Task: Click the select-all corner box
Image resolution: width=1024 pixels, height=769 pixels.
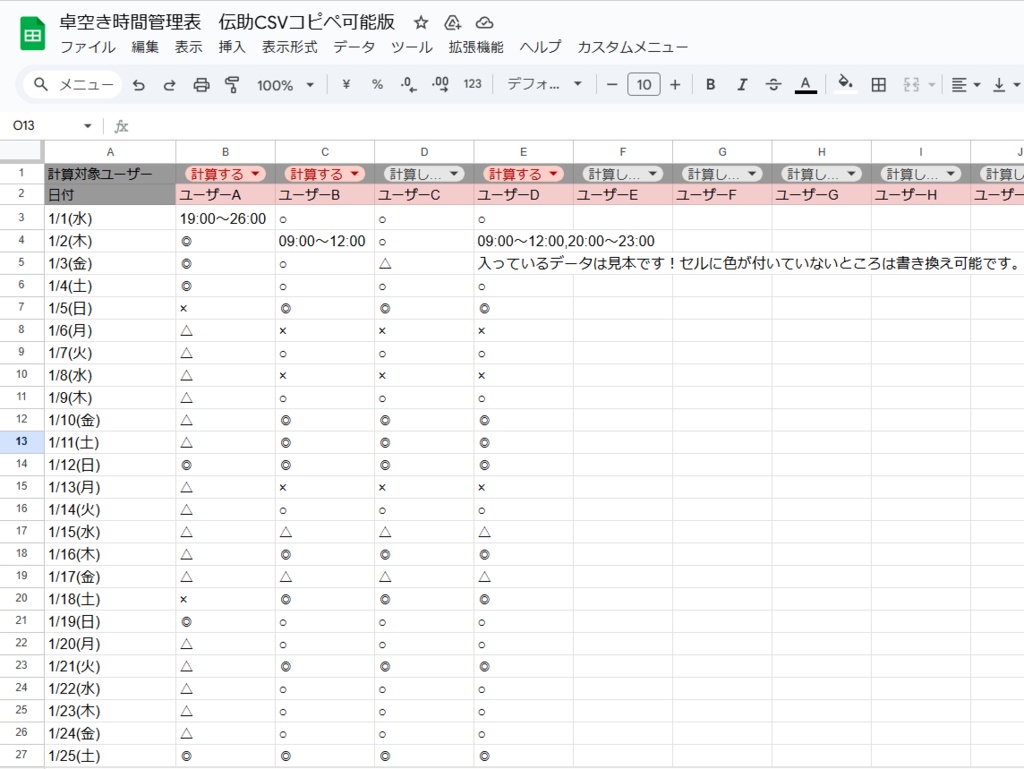Action: (x=22, y=151)
